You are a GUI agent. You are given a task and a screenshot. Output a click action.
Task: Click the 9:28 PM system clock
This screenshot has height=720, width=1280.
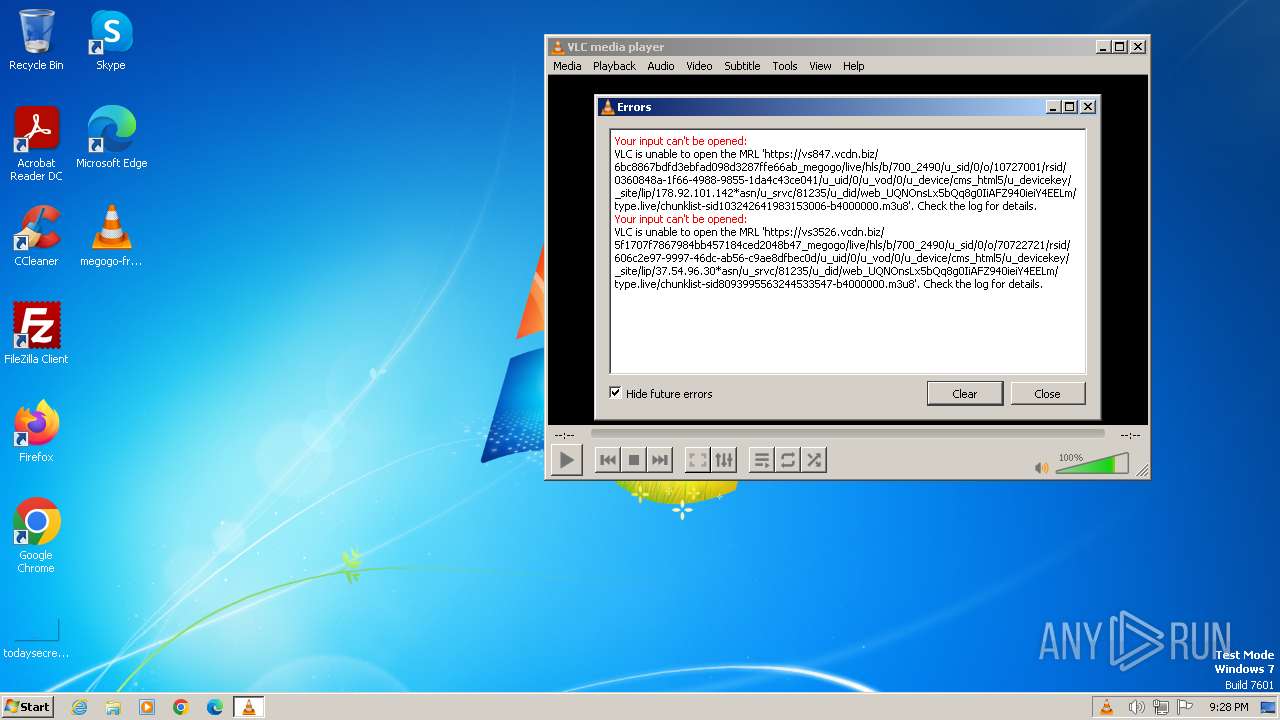(x=1228, y=707)
